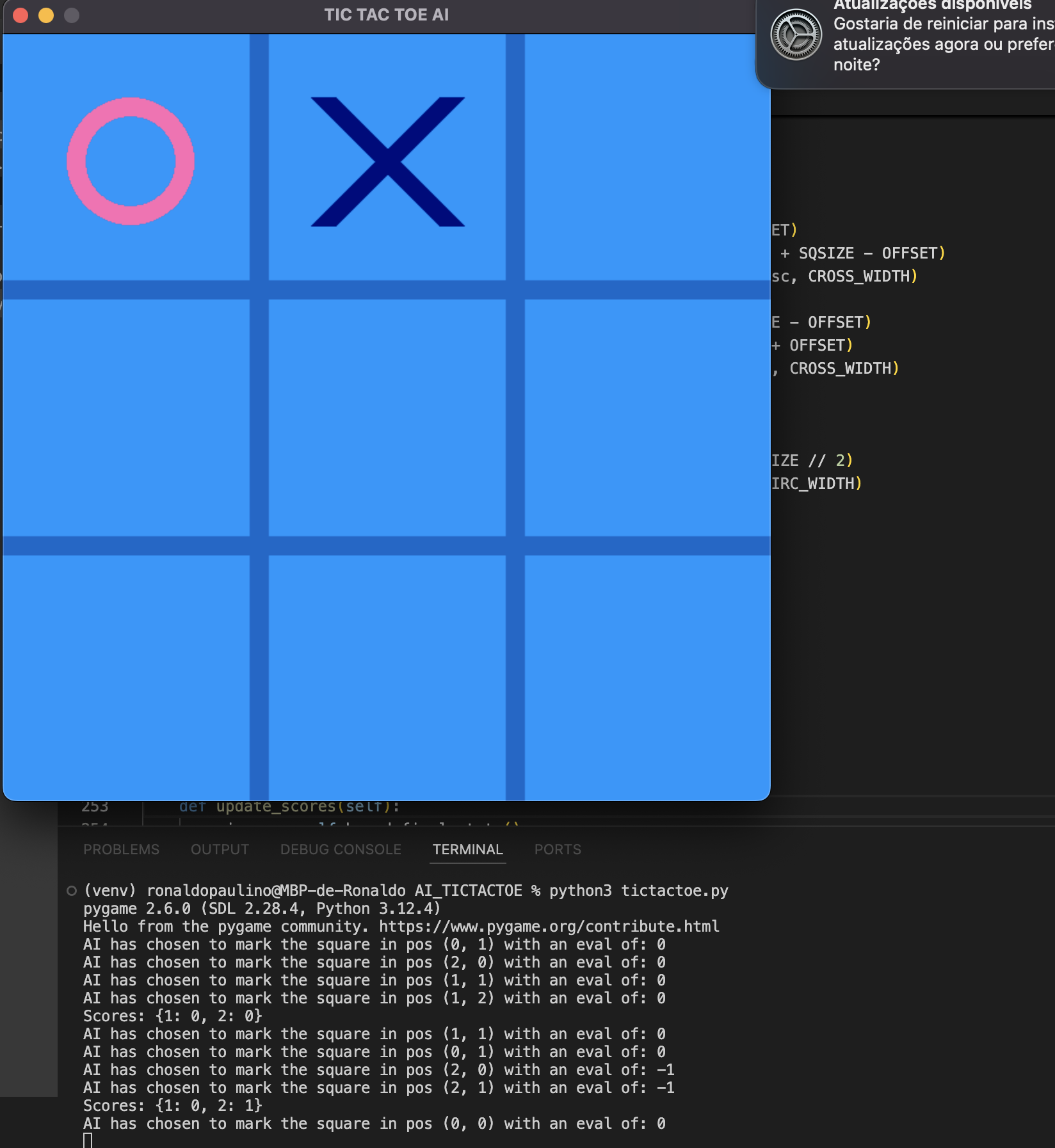The width and height of the screenshot is (1055, 1148).
Task: Mark the empty bottom-right board square
Action: point(647,678)
